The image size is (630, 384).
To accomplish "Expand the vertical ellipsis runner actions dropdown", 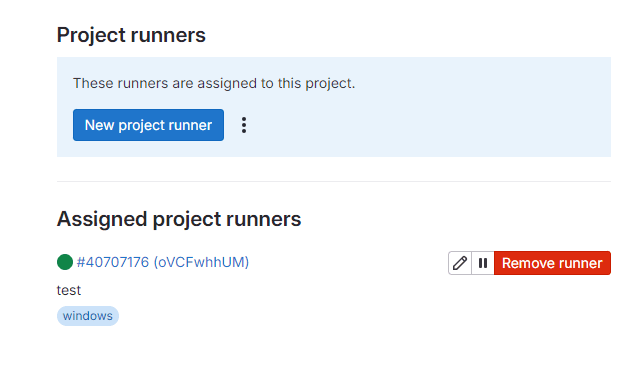I will (244, 125).
